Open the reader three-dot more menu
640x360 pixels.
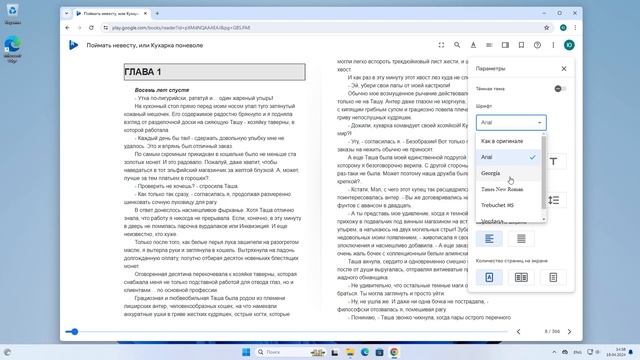coord(553,45)
